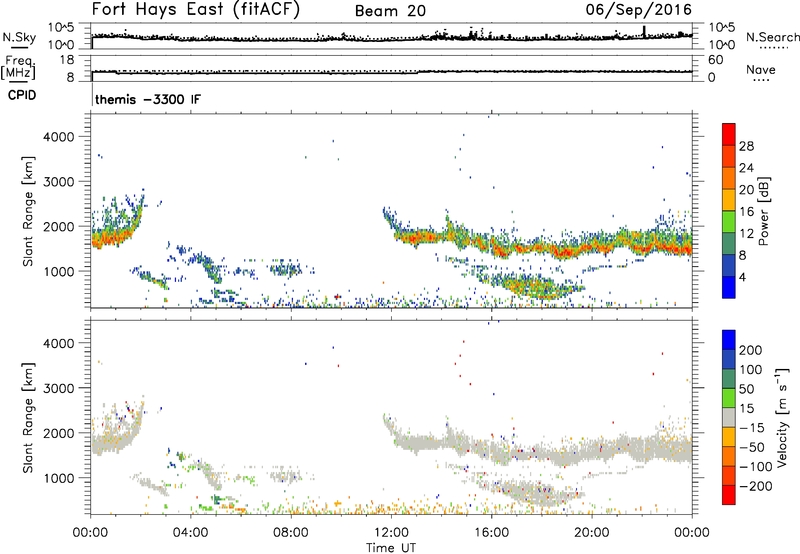Click the "18" frequency axis tick label
The width and height of the screenshot is (800, 554).
pos(67,60)
